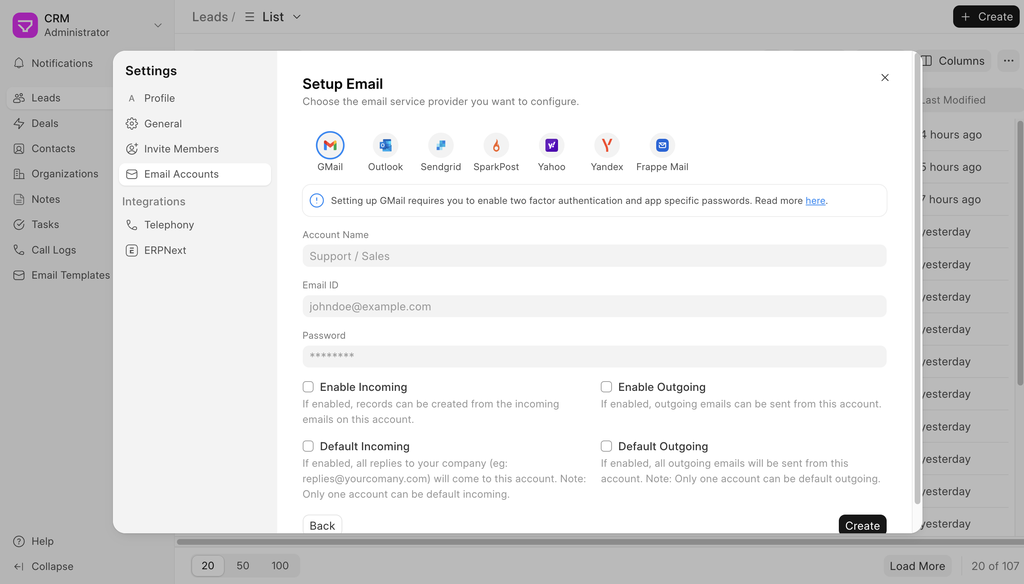The height and width of the screenshot is (584, 1024).
Task: Open the Telephony integration settings
Action: pos(169,225)
